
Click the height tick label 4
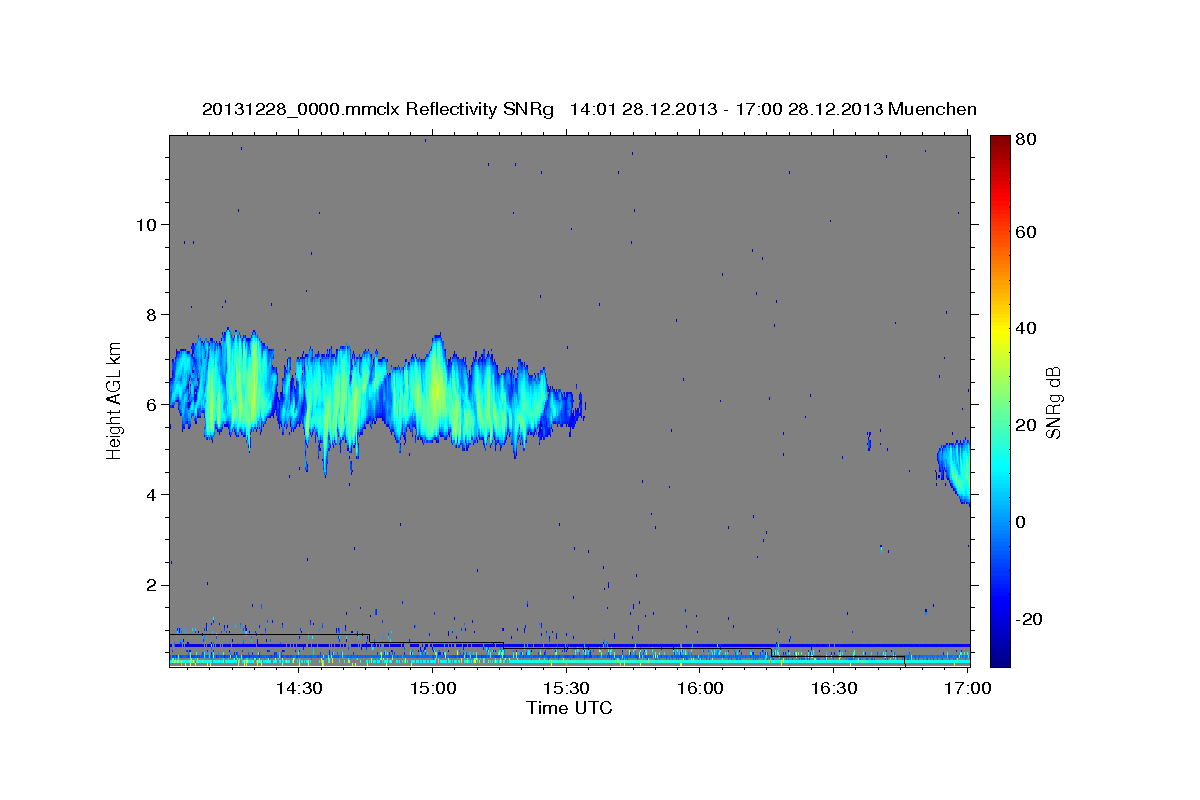click(152, 494)
